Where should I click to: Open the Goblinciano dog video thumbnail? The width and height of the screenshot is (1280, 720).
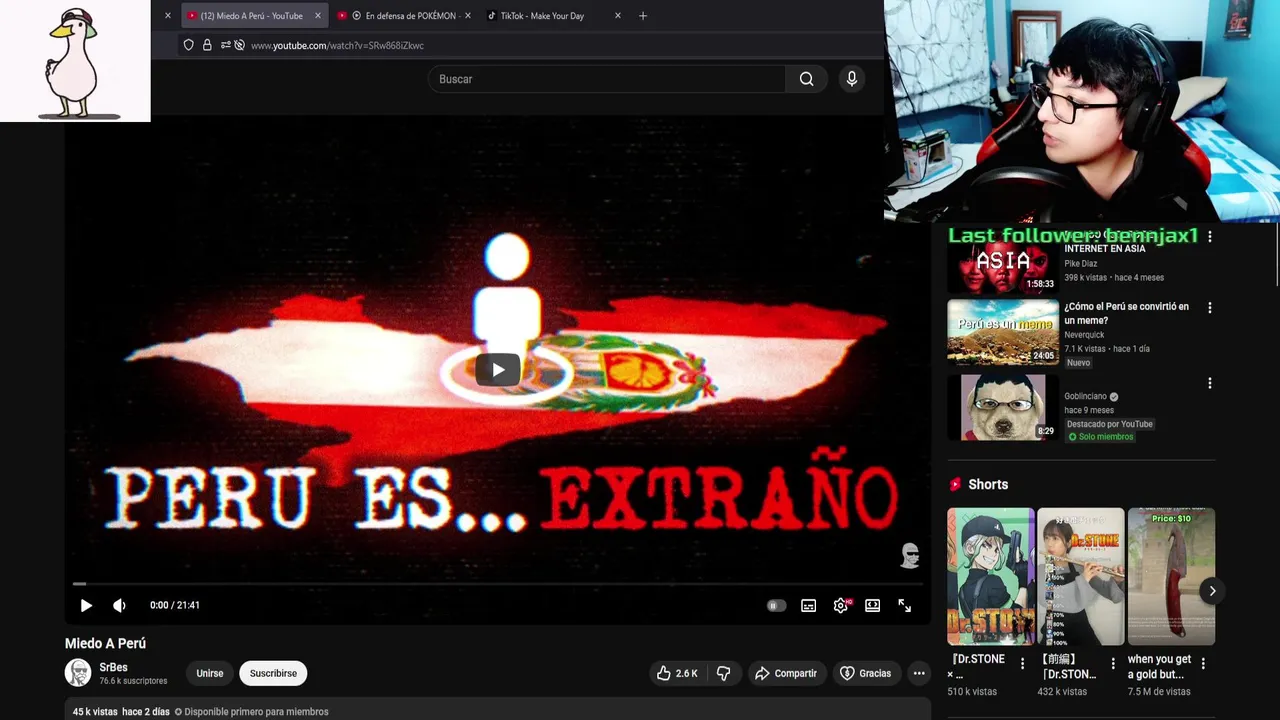coord(1003,407)
